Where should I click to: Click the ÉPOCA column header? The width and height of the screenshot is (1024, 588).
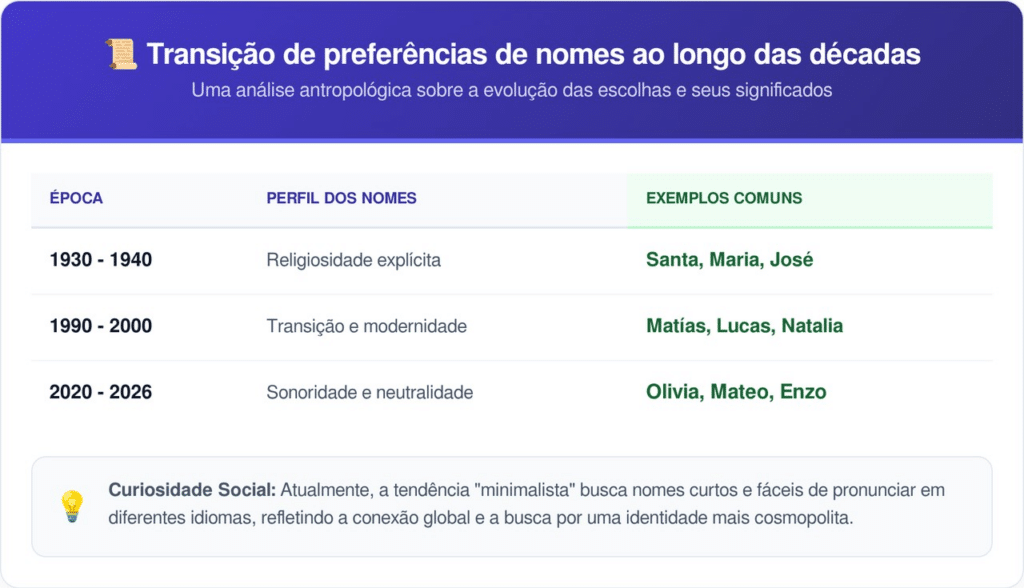(x=76, y=198)
